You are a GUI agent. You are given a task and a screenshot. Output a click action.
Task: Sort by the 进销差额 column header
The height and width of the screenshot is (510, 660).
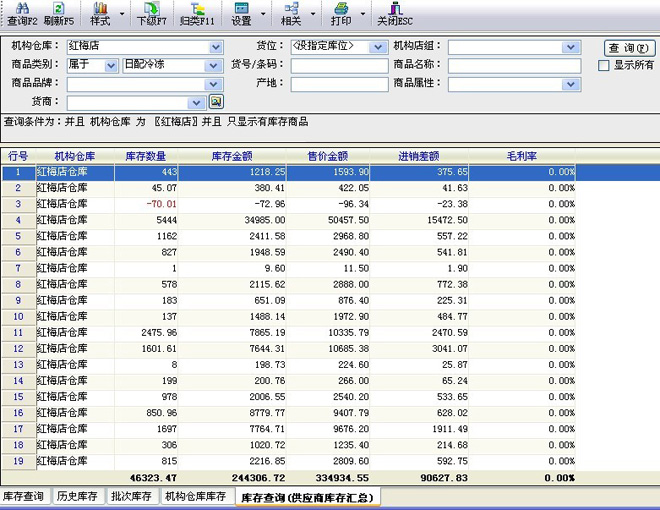[x=419, y=156]
